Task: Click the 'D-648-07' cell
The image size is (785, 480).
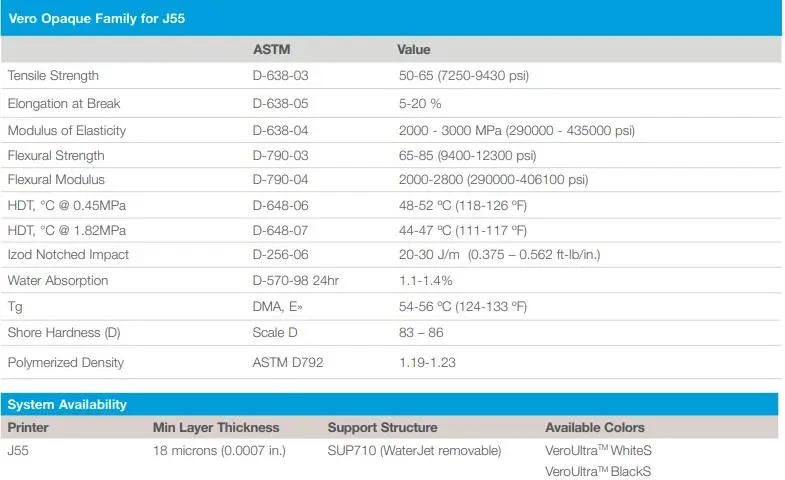Action: pos(280,231)
